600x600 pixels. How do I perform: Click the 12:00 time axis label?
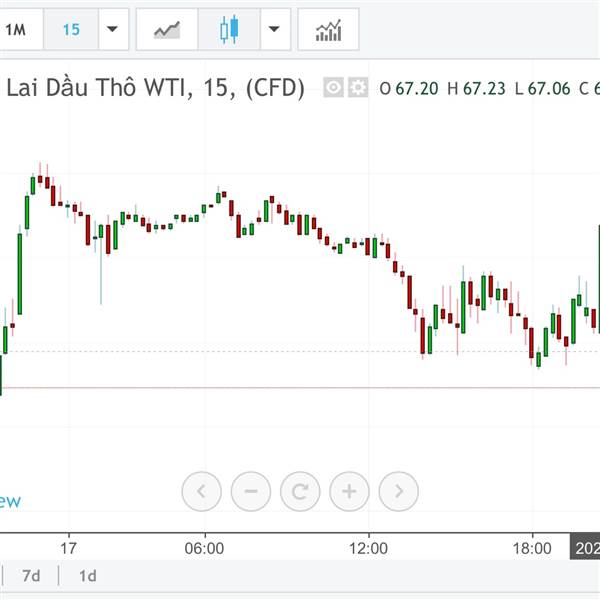coord(368,548)
